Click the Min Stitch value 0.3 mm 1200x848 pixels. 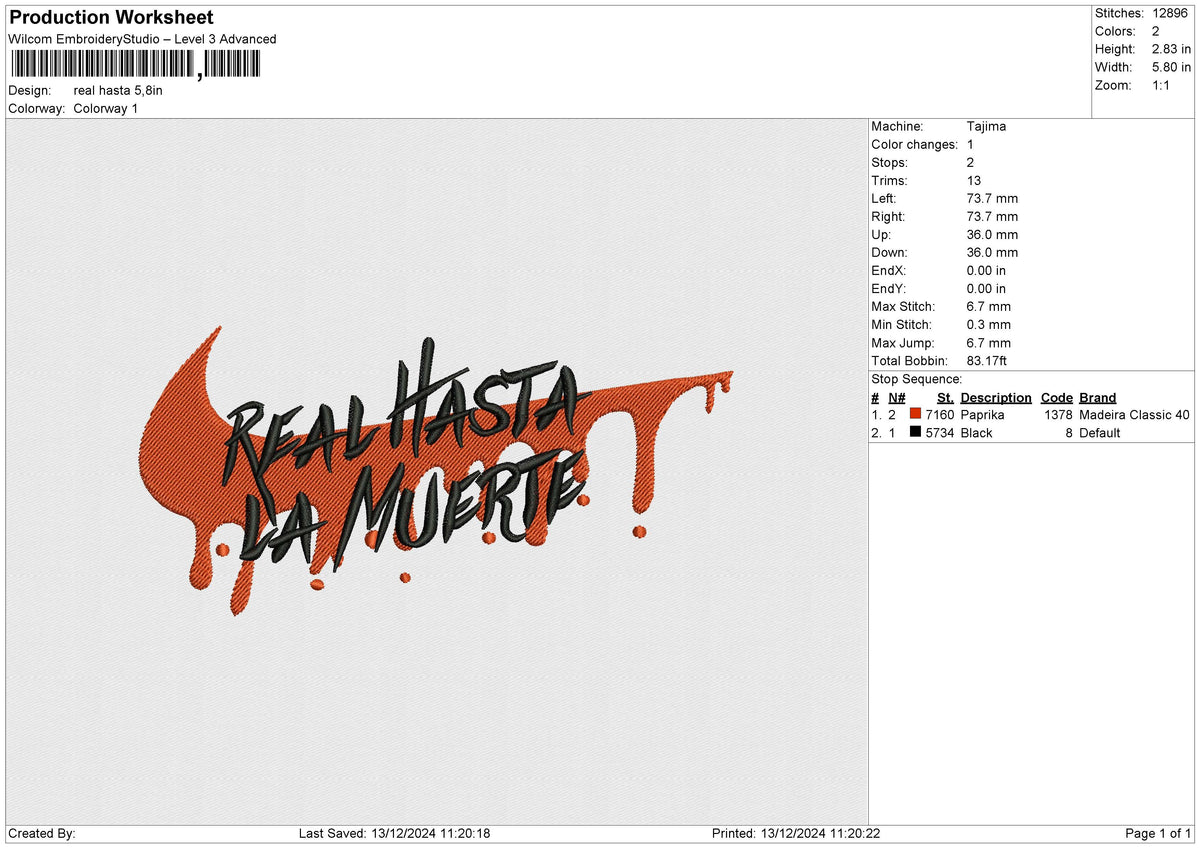tap(989, 324)
